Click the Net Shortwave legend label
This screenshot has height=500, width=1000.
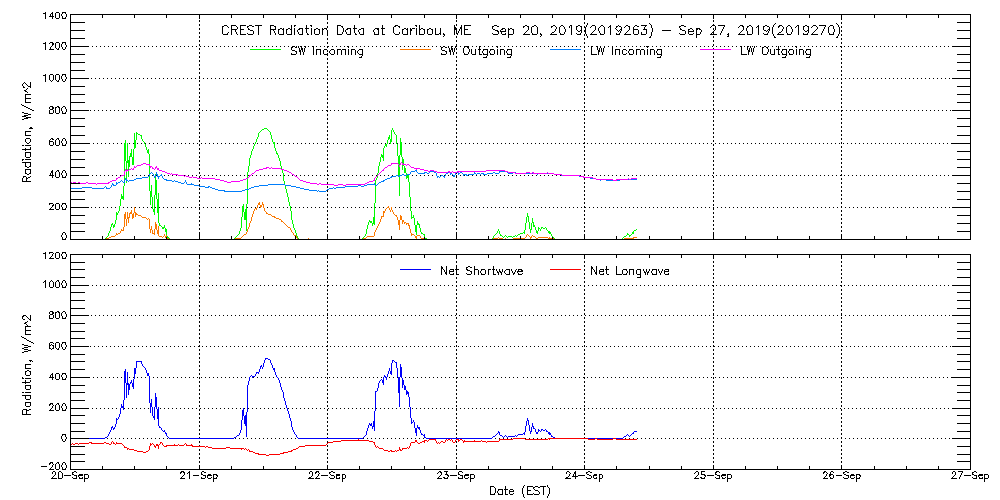click(482, 271)
